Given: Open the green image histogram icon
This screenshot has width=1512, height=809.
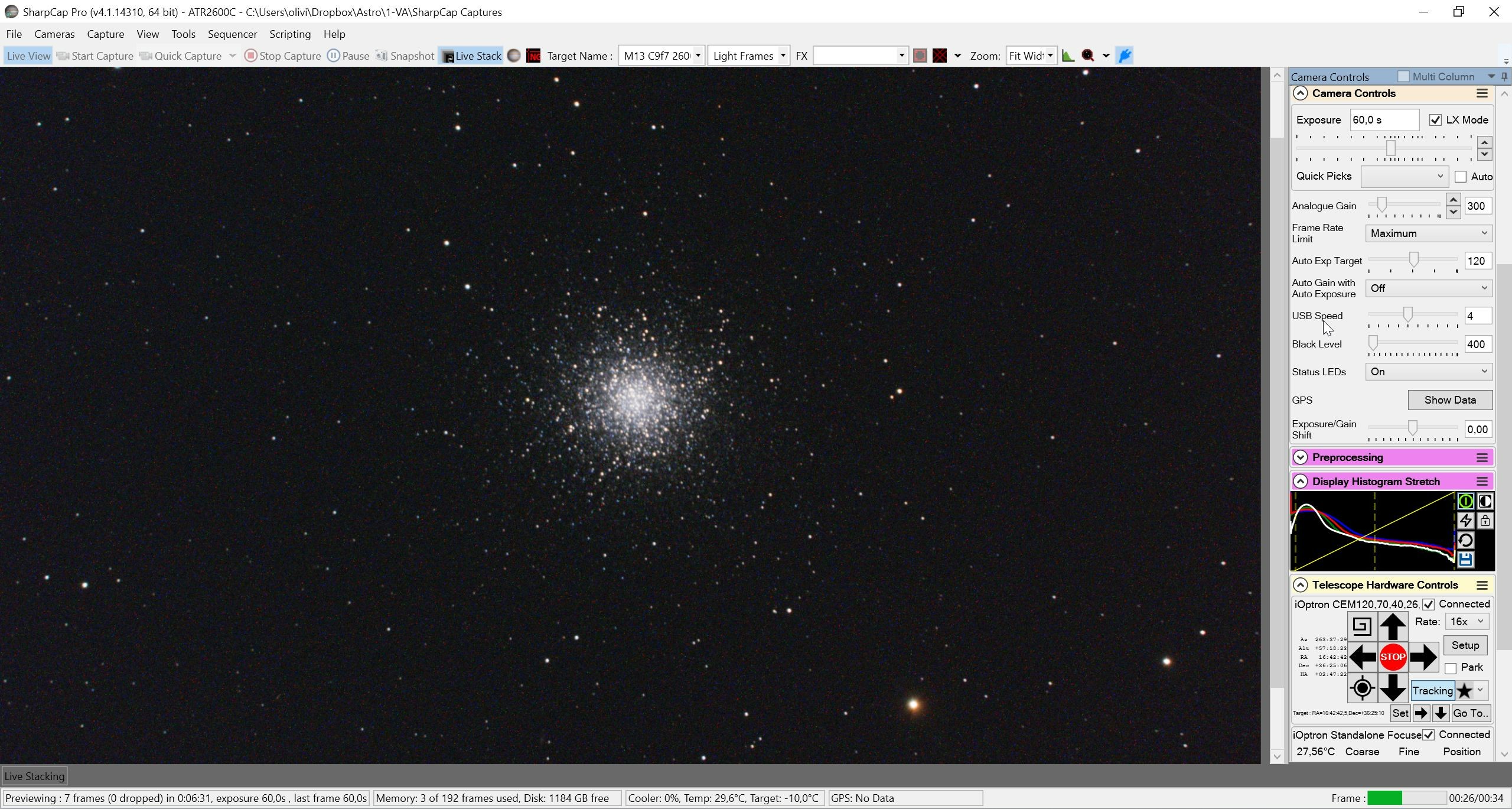Looking at the screenshot, I should click(x=1068, y=56).
